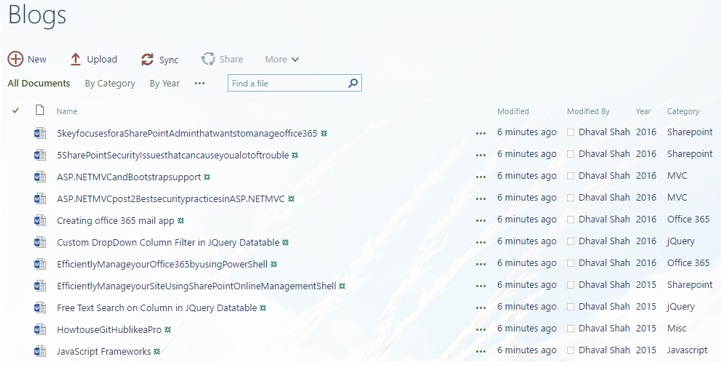Click Word icon for EfficientlyManageyourSiteUsingSharePointOnlineManagementShell
721x366 pixels.
coord(40,286)
